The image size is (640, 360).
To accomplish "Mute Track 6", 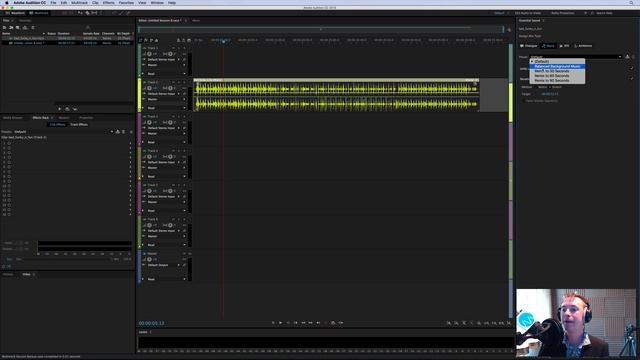I will [173, 219].
